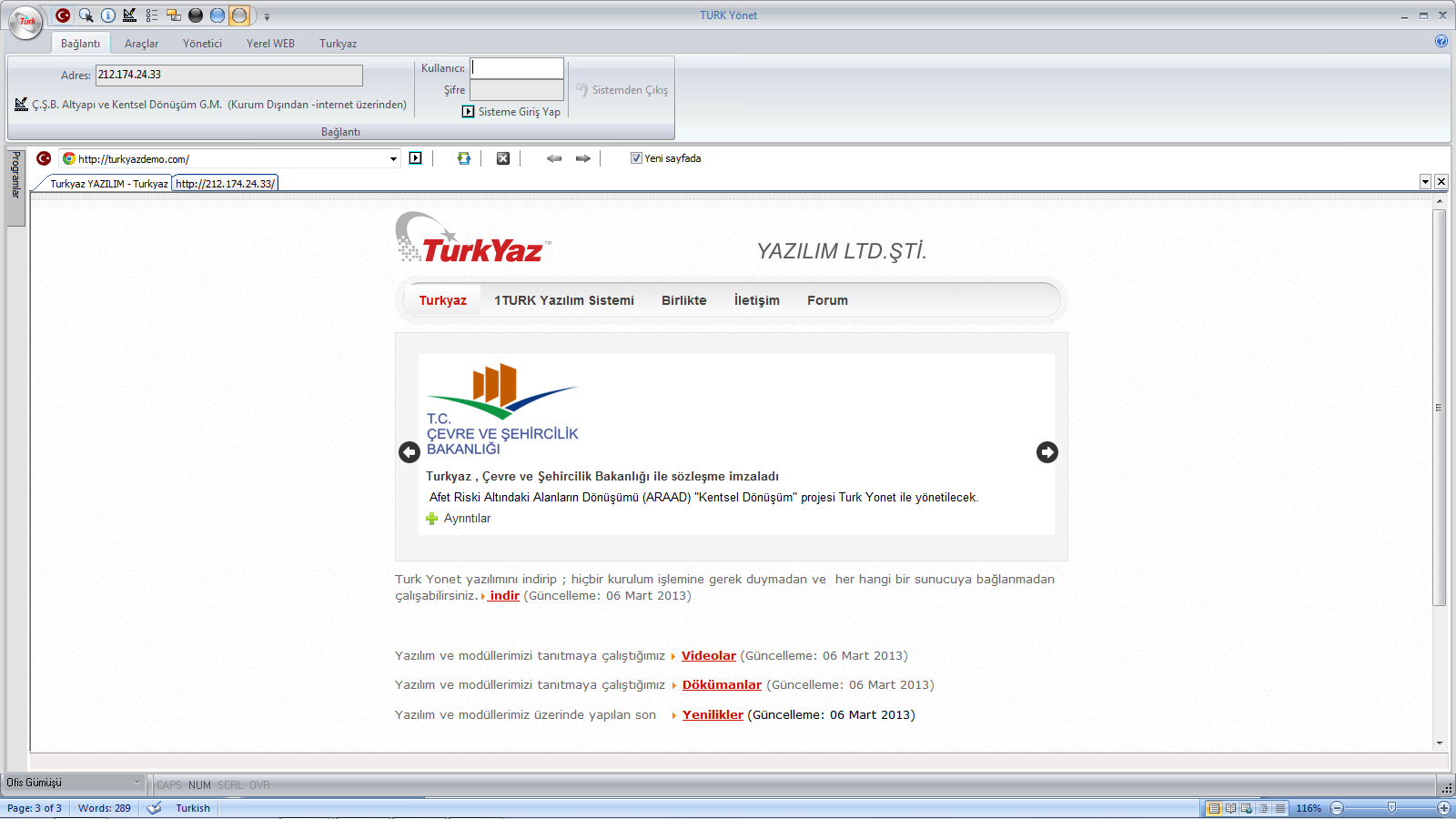This screenshot has width=1456, height=819.
Task: Expand Ayrıntılar details link
Action: [459, 519]
